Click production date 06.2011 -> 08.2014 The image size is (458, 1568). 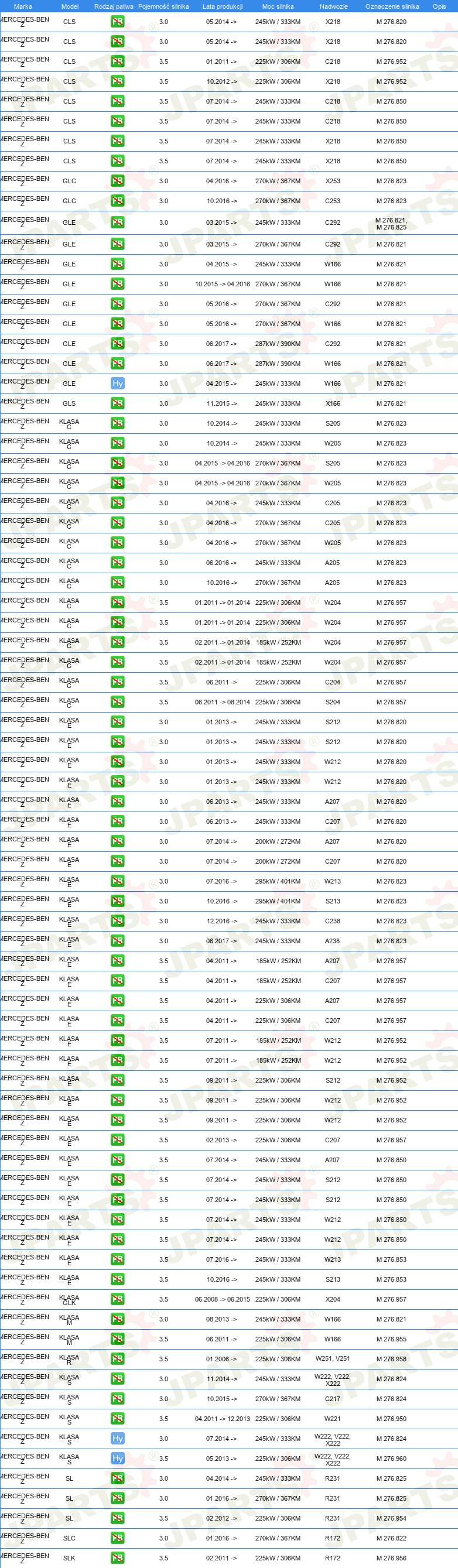click(x=223, y=702)
